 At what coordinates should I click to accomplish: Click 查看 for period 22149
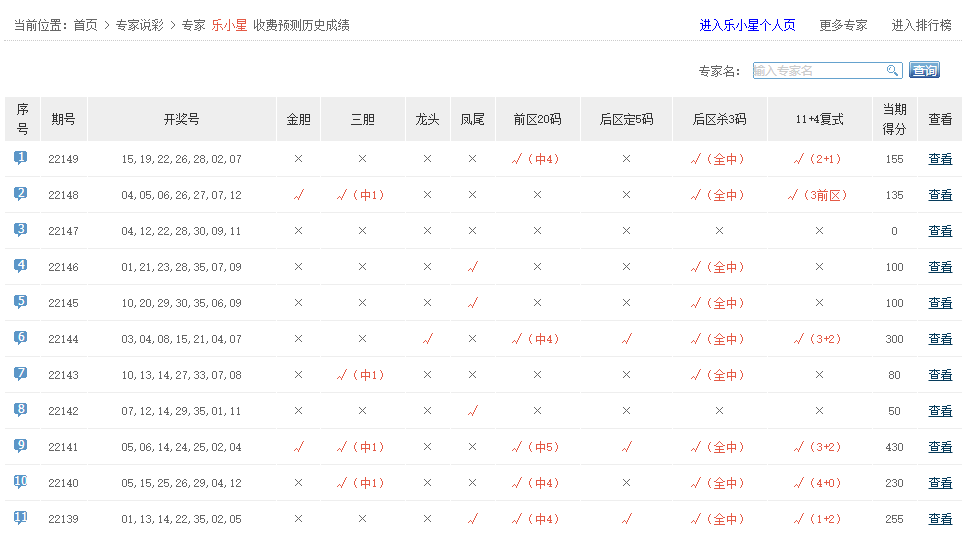[x=940, y=159]
